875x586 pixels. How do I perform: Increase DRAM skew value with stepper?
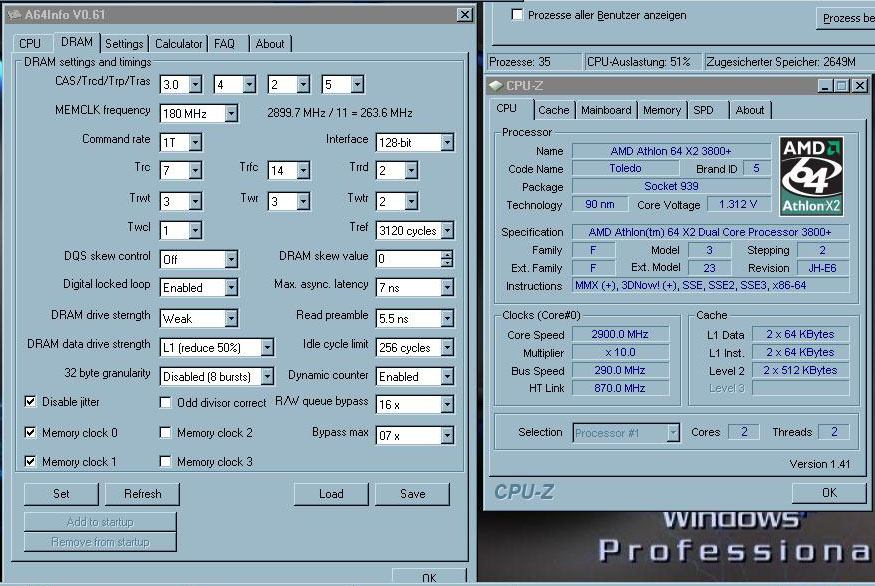[x=447, y=254]
